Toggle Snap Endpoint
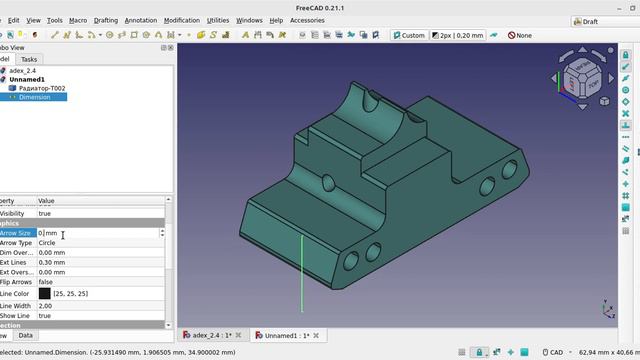Image resolution: width=640 pixels, height=360 pixels. point(625,67)
